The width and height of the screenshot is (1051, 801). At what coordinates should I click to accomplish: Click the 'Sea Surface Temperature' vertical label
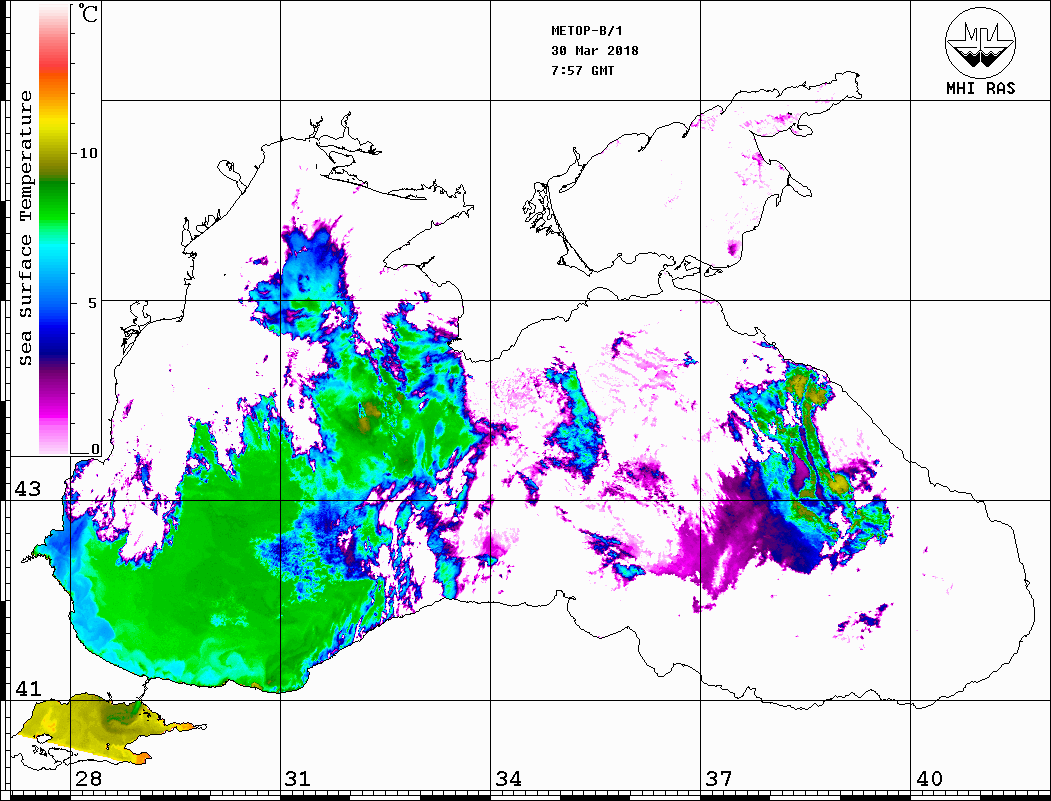(x=25, y=228)
